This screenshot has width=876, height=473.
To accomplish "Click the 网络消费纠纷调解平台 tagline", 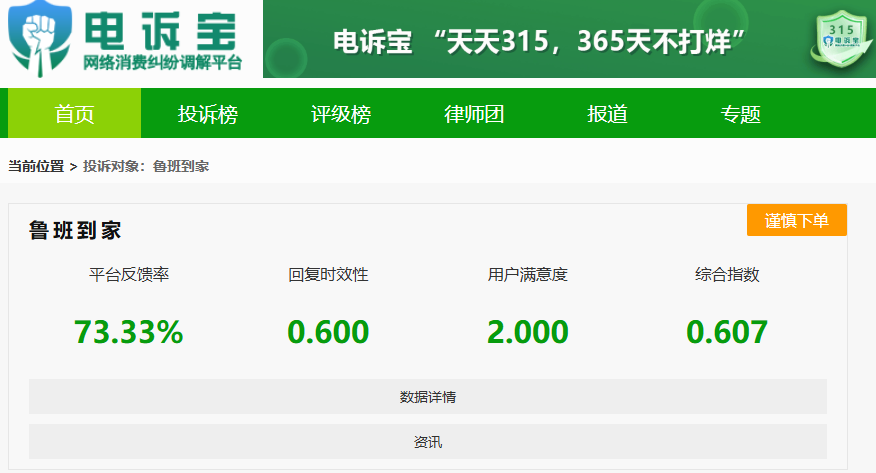I will click(163, 63).
